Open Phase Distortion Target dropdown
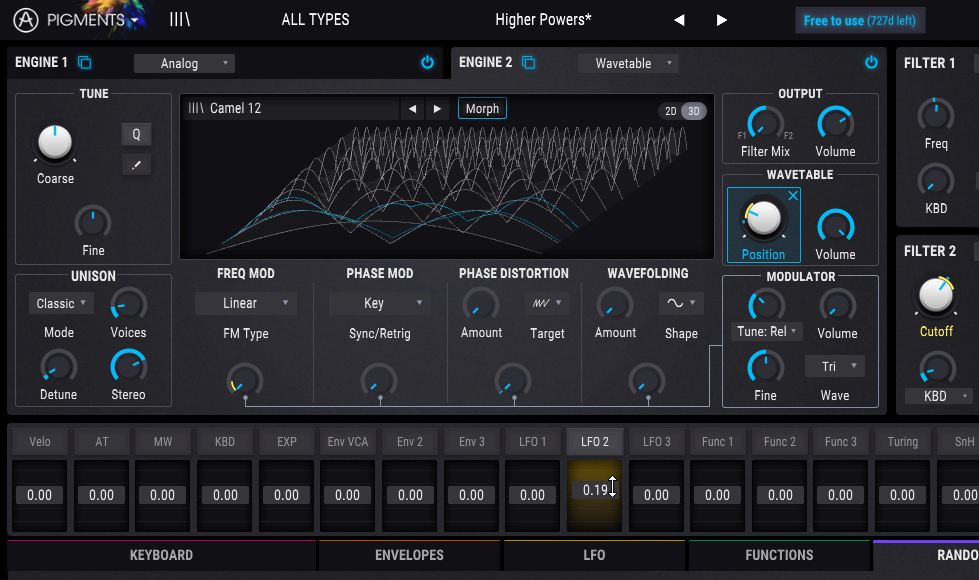This screenshot has width=979, height=580. click(547, 303)
